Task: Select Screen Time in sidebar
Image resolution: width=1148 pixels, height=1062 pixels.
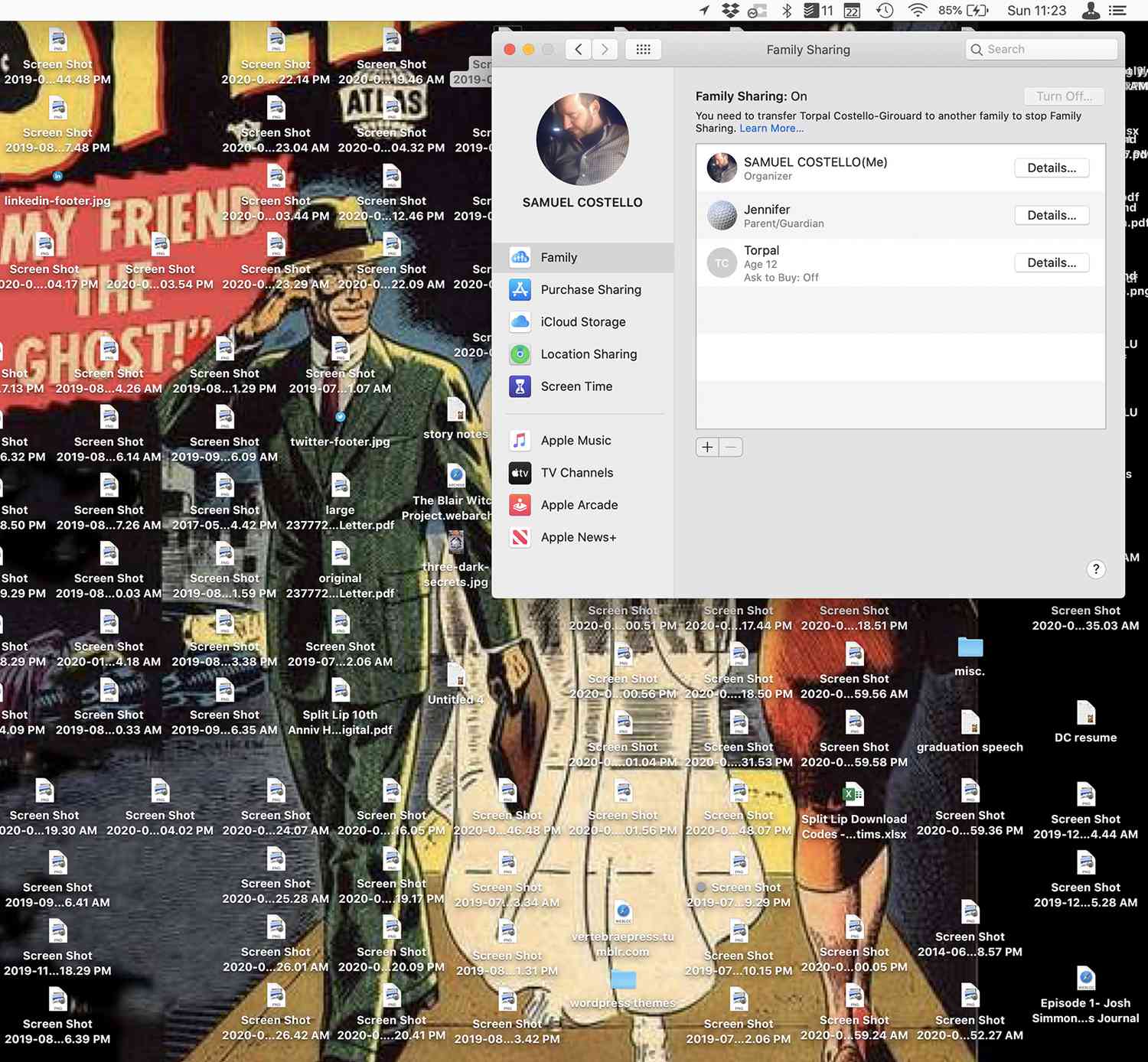Action: coord(576,386)
